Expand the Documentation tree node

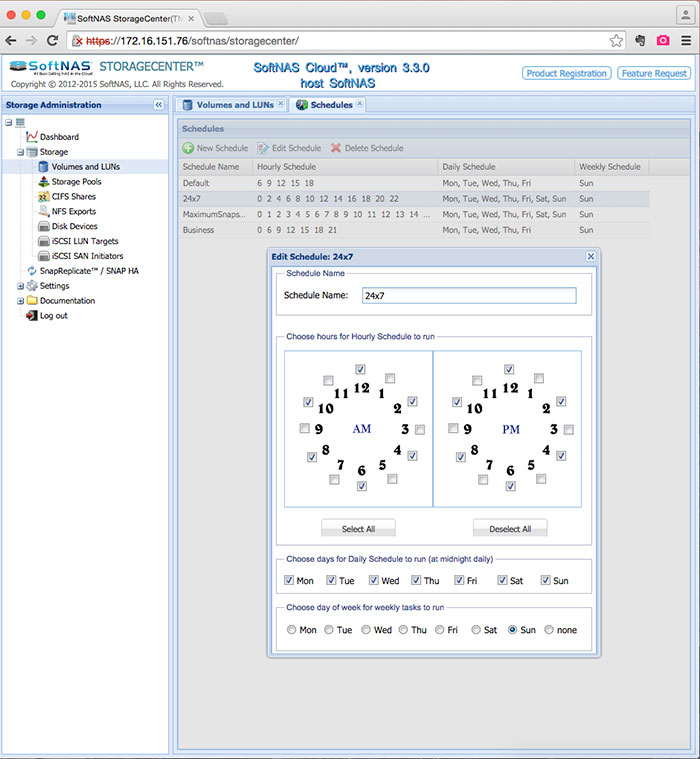(20, 301)
